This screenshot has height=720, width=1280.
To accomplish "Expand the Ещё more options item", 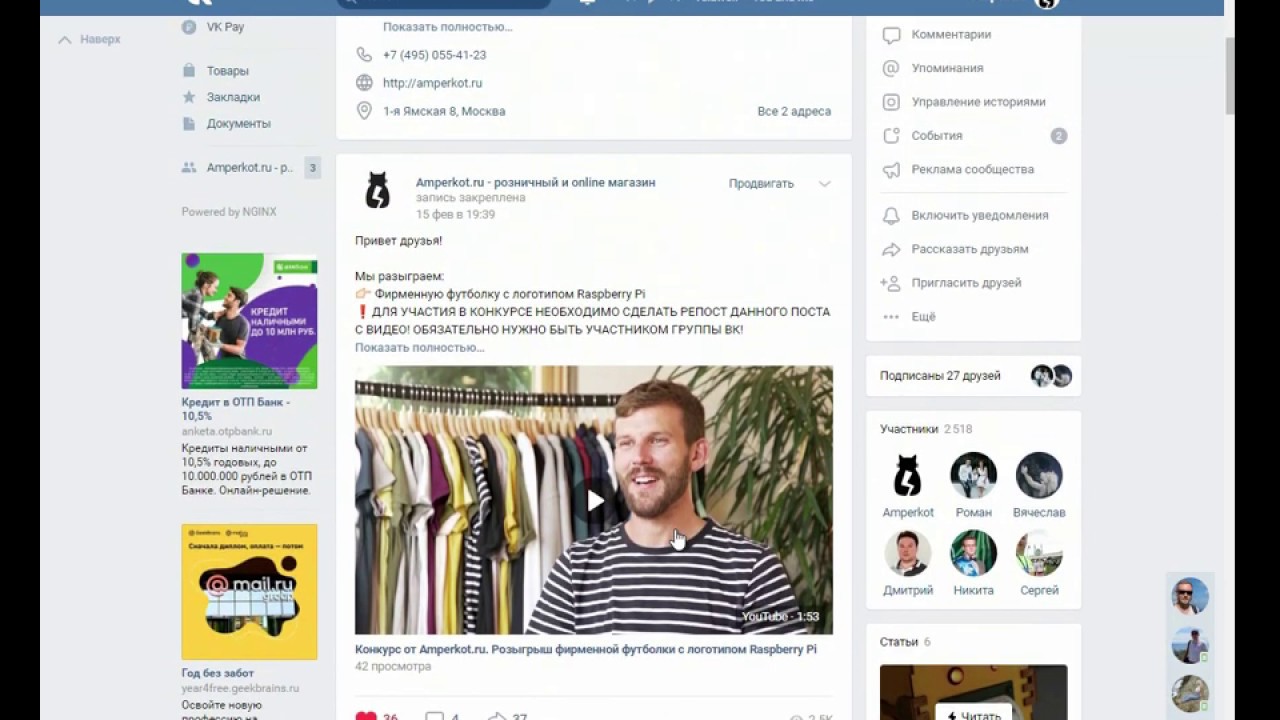I will pyautogui.click(x=923, y=317).
